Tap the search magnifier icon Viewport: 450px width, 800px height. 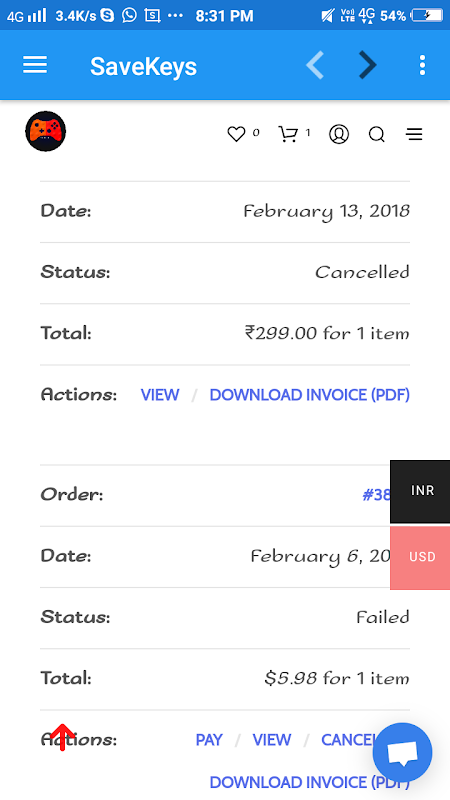point(377,135)
